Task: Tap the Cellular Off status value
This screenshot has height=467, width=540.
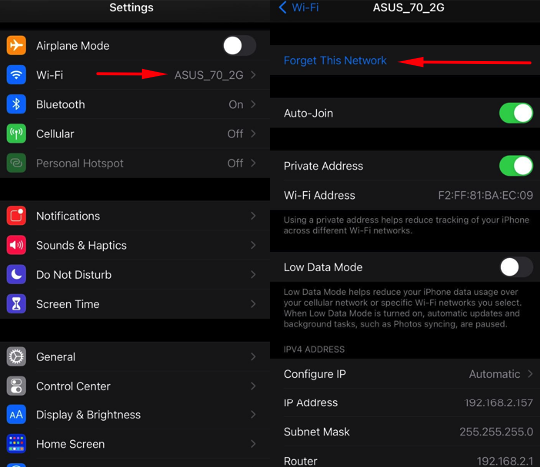Action: pyautogui.click(x=235, y=134)
